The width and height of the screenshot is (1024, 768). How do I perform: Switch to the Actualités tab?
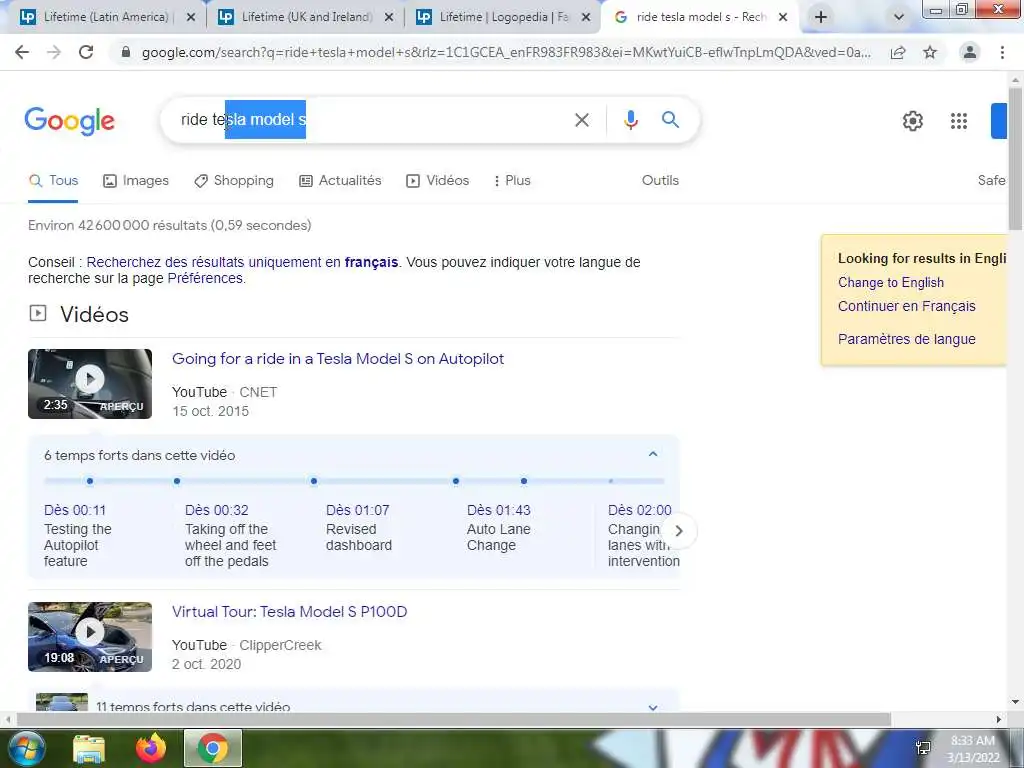[x=340, y=181]
